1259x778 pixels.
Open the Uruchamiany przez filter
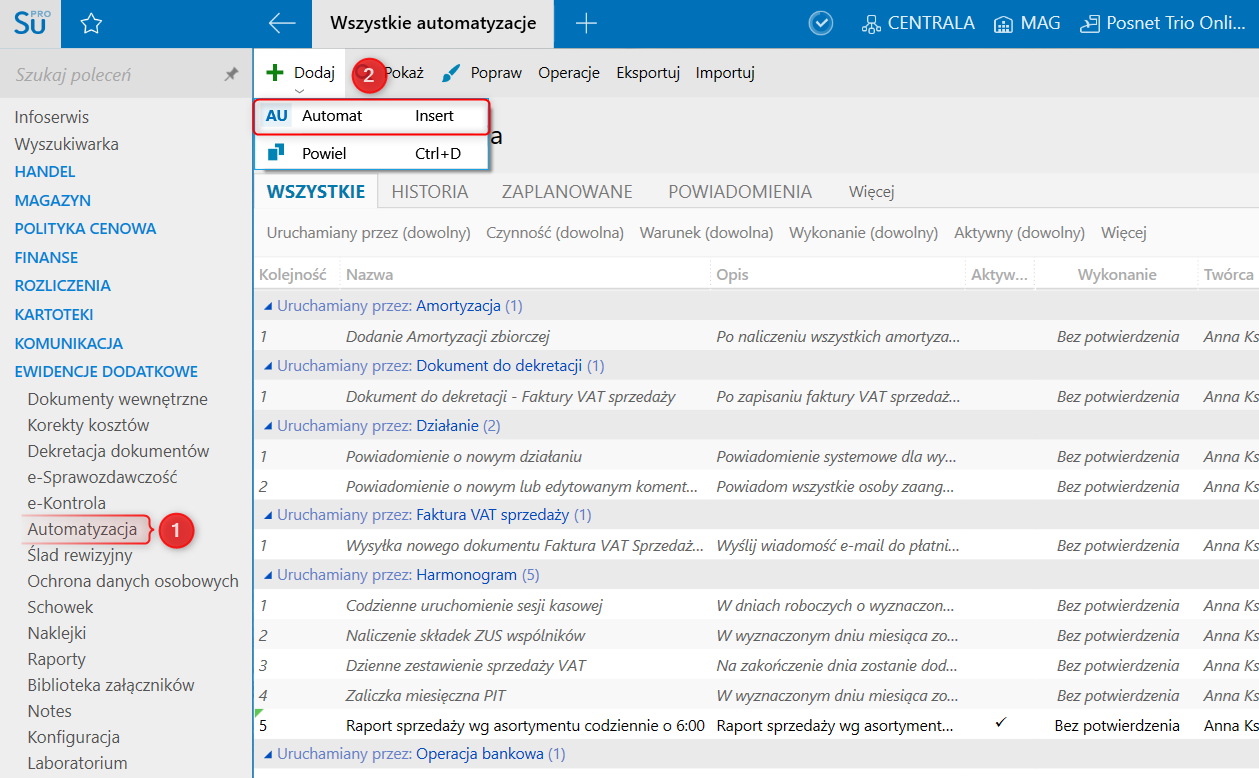tap(368, 233)
